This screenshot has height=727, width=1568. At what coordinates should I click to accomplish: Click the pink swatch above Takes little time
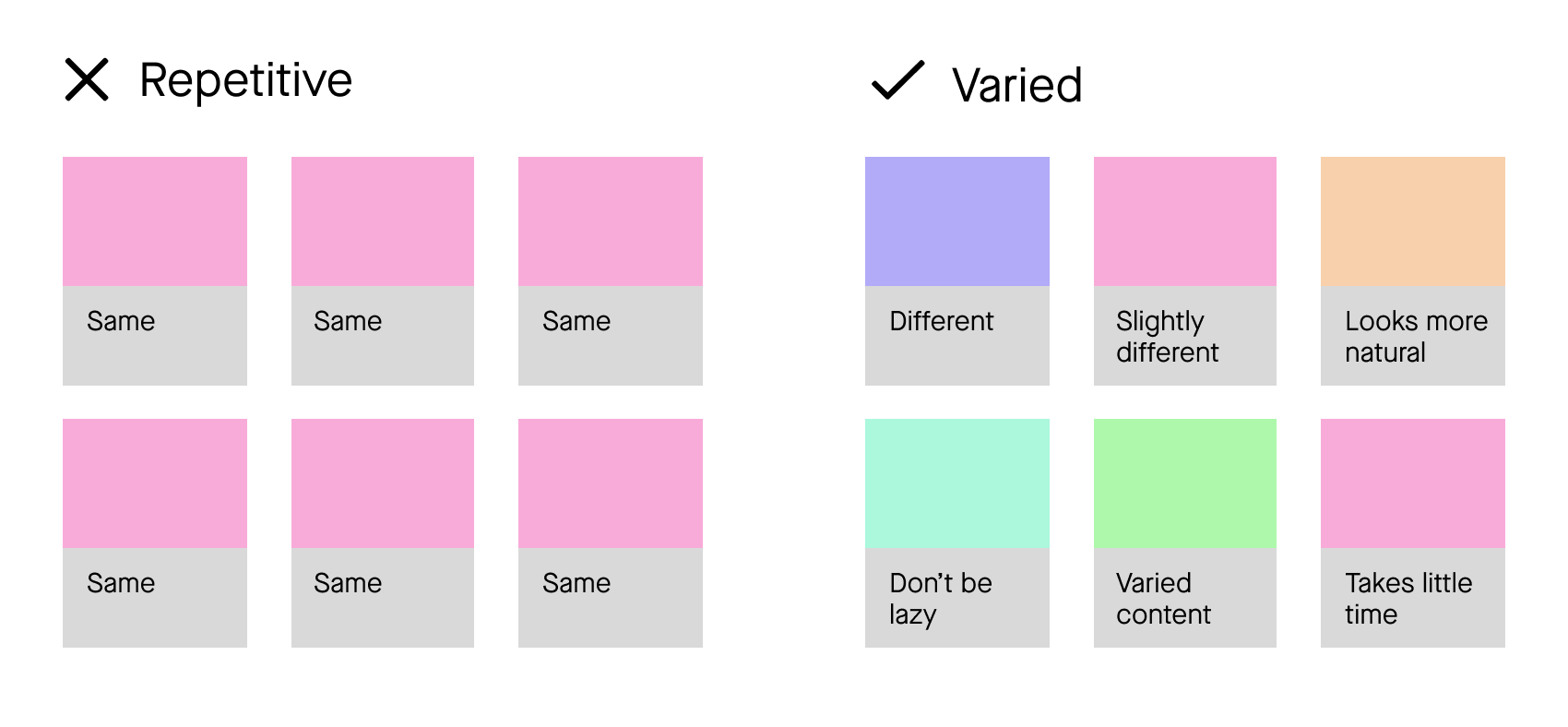coord(1413,483)
